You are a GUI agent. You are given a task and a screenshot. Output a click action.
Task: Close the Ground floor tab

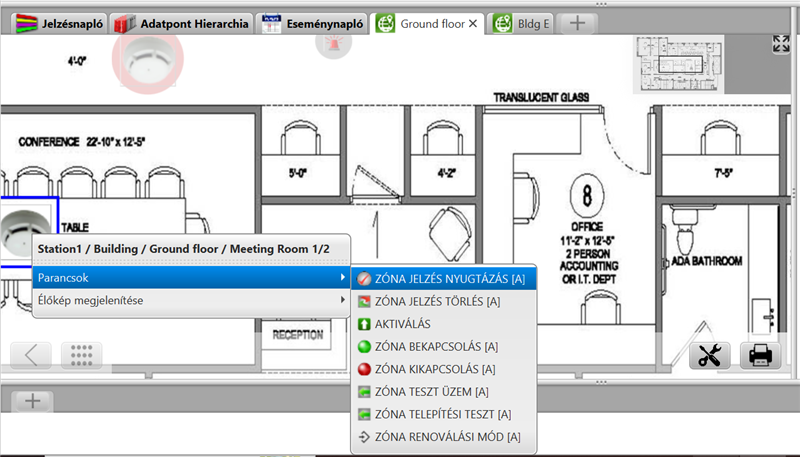coord(473,22)
